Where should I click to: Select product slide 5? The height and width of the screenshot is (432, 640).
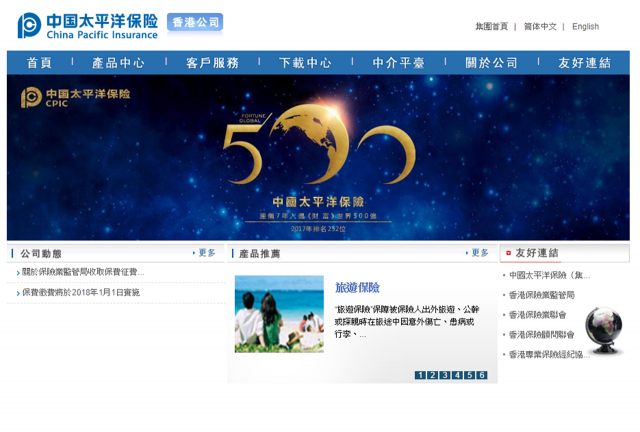[469, 375]
